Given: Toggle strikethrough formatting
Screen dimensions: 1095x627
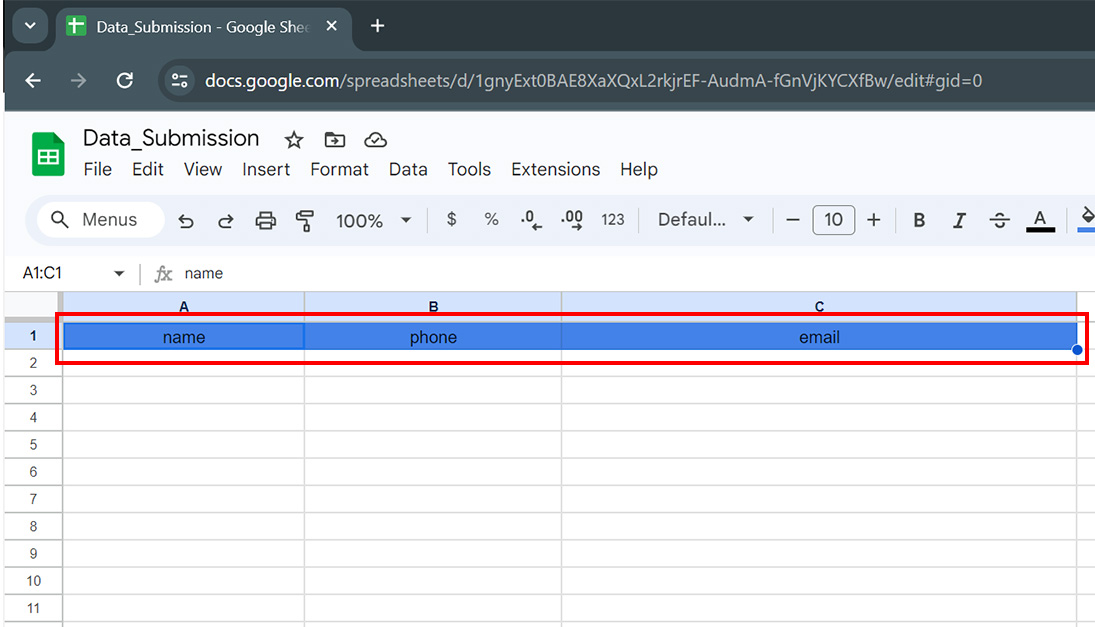Looking at the screenshot, I should point(999,220).
